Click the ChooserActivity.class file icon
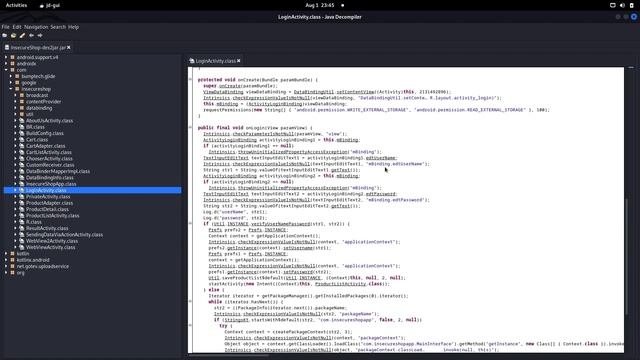The height and width of the screenshot is (360, 640). click(22, 159)
